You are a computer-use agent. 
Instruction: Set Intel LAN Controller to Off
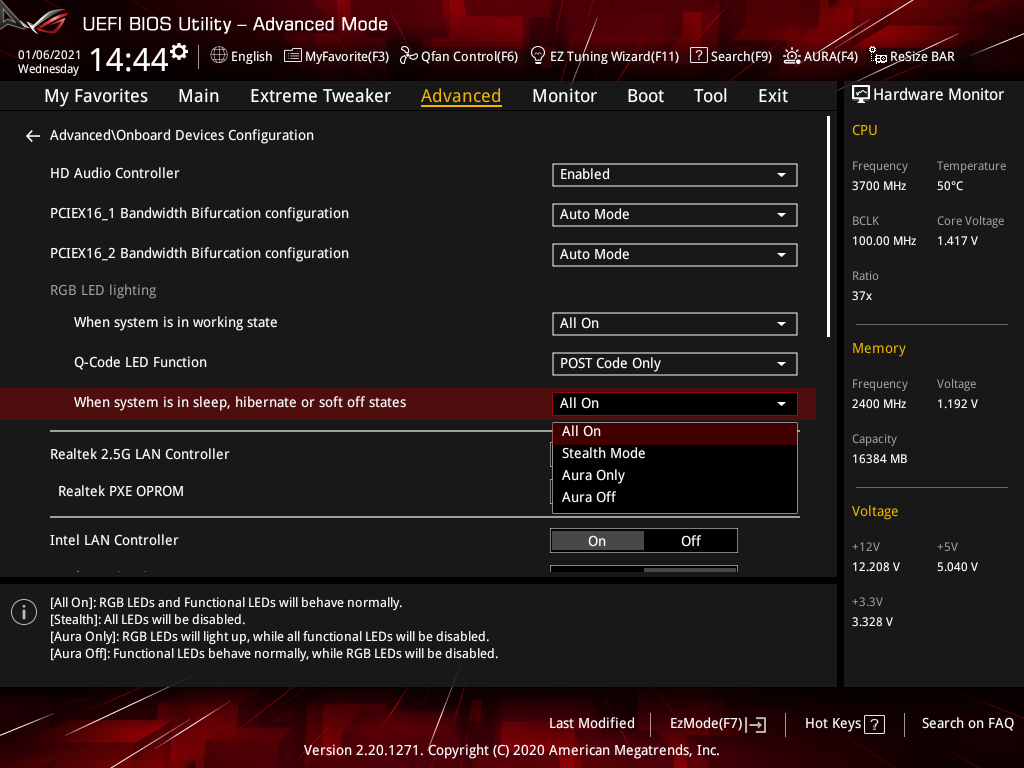pos(690,541)
